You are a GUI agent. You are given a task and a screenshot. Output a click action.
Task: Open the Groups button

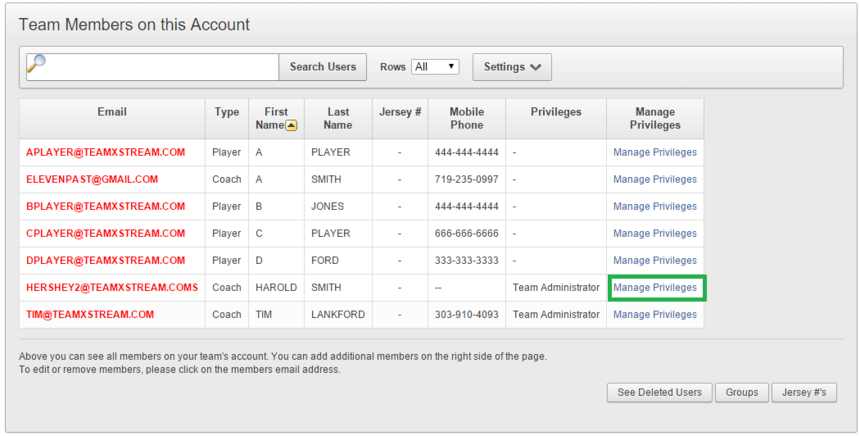click(x=742, y=393)
